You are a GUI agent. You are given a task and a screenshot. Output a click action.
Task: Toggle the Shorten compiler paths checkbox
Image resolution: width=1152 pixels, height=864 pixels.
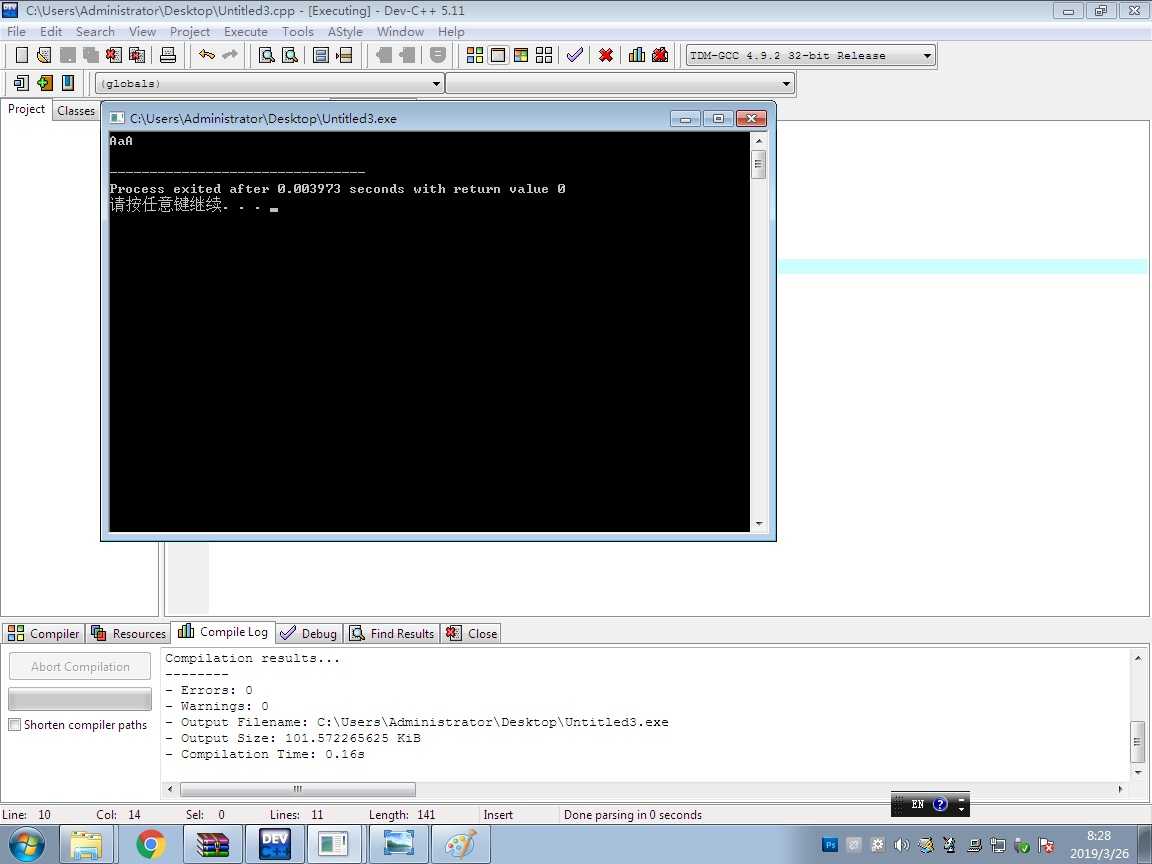point(14,724)
